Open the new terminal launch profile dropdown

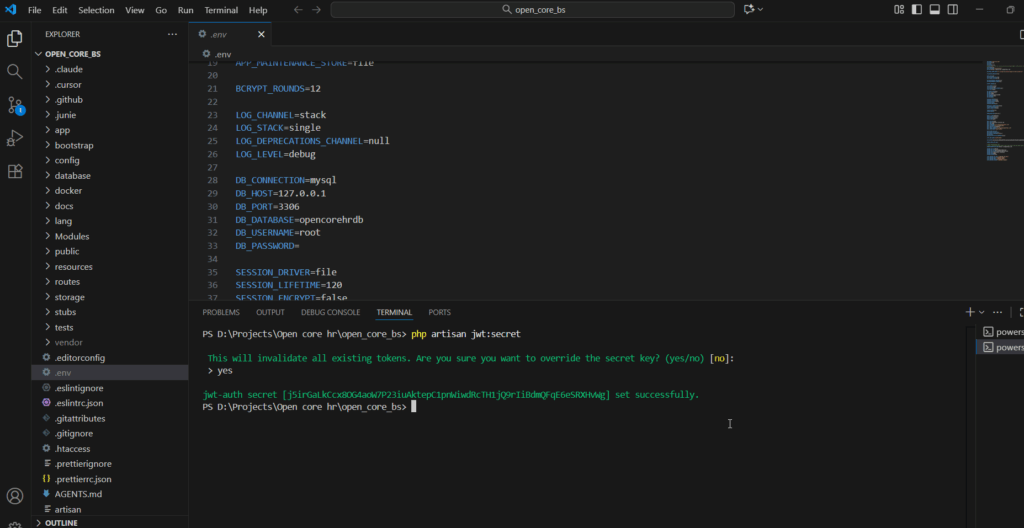pos(982,312)
